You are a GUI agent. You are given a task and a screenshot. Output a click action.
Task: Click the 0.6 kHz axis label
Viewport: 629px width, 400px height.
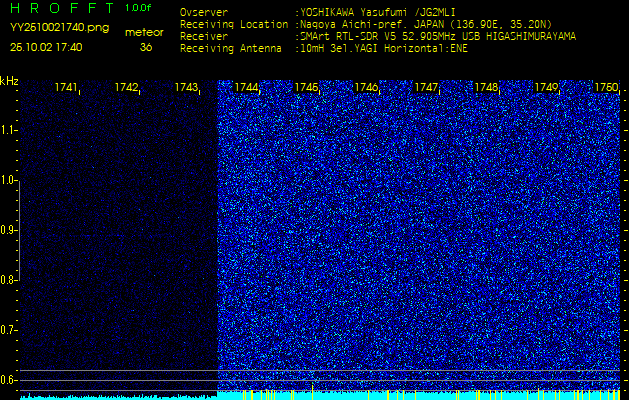7,380
